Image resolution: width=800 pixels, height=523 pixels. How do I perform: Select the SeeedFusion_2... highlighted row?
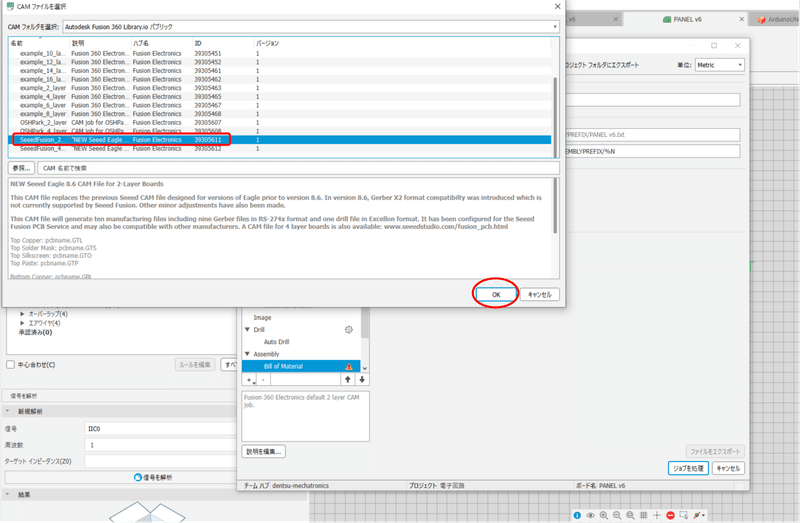280,140
